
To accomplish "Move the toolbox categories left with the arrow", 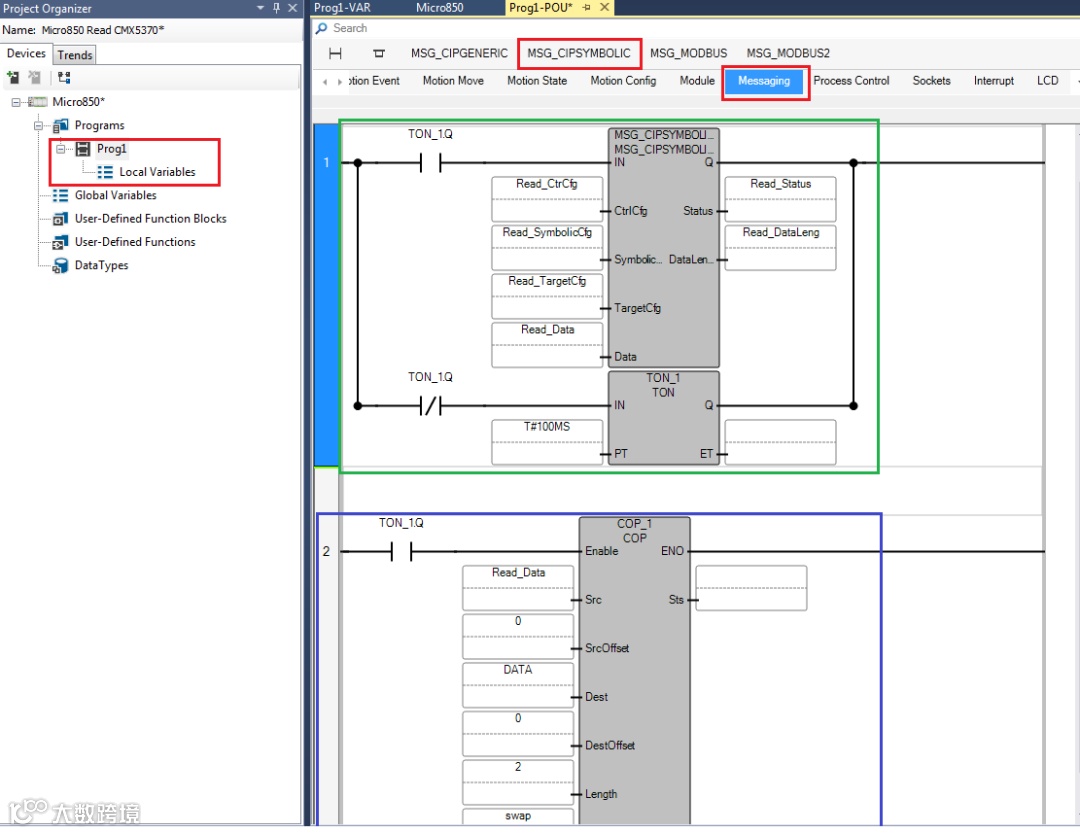I will pos(325,82).
